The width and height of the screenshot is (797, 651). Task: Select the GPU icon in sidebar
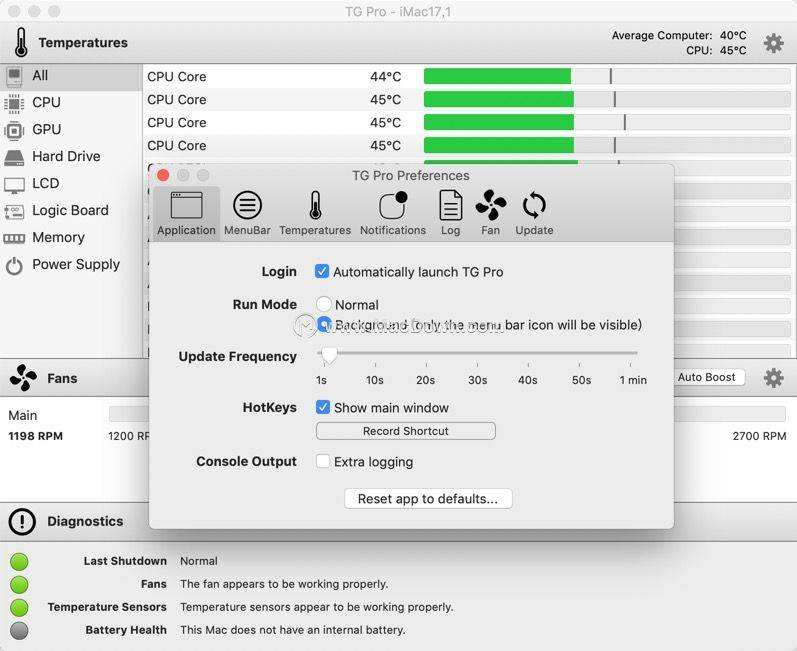(x=14, y=130)
